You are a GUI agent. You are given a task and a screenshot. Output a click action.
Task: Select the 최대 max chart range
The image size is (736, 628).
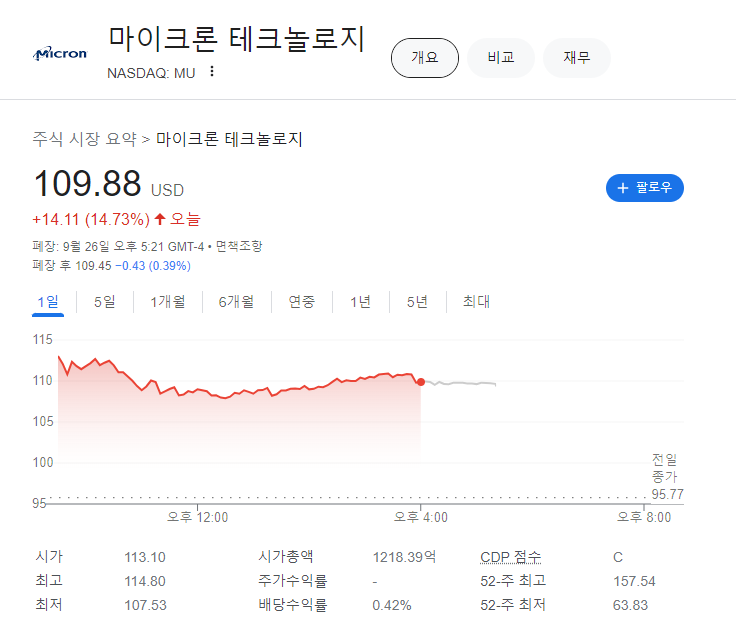(x=476, y=302)
